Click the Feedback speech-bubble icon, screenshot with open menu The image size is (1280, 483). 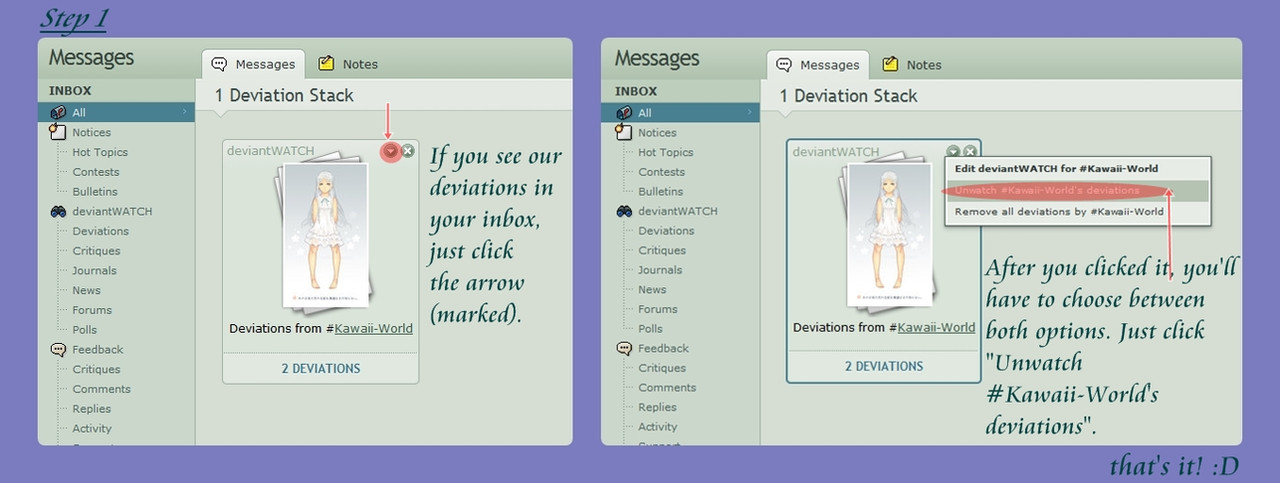624,349
